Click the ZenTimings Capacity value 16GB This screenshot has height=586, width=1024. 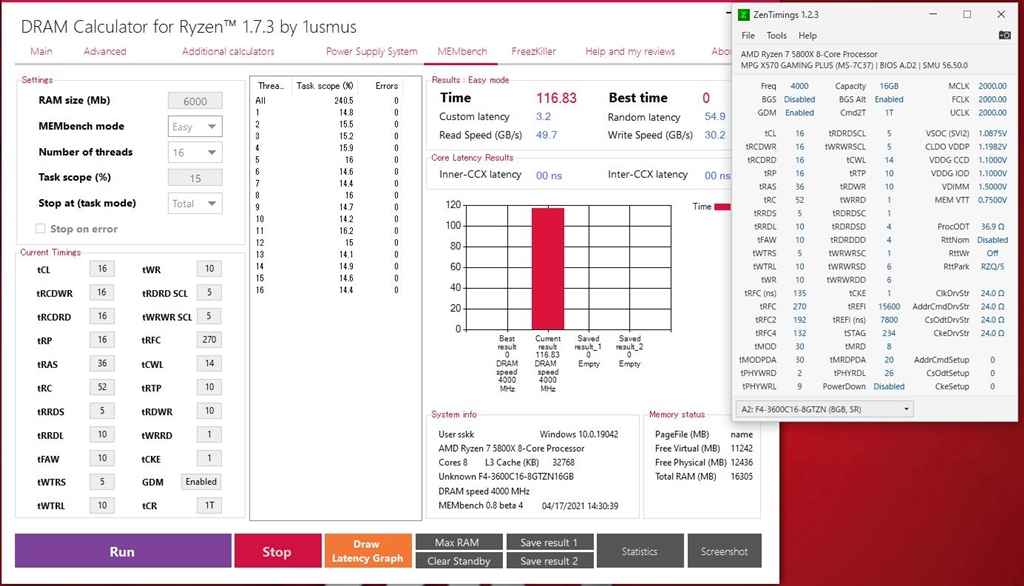(889, 86)
